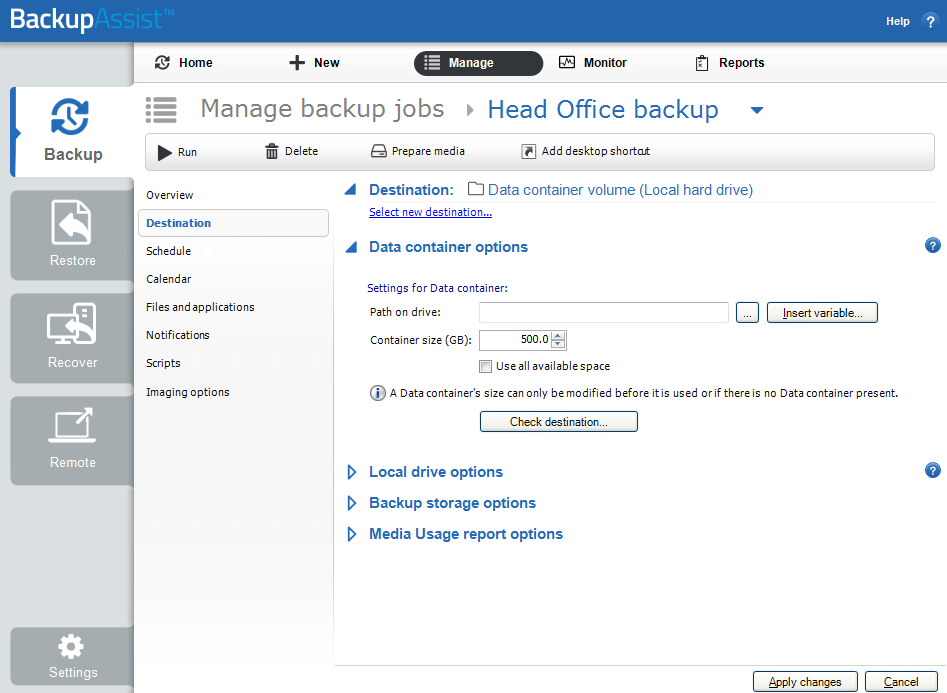The width and height of the screenshot is (947, 693).
Task: Decrease Container size with down arrow
Action: coord(559,344)
